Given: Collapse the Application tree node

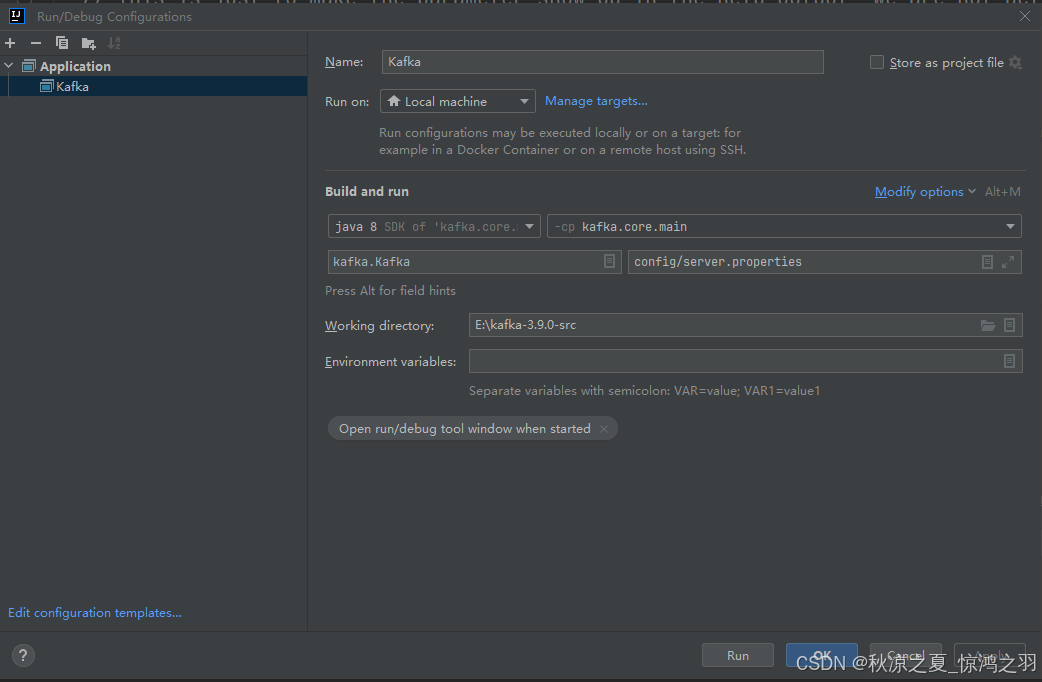Looking at the screenshot, I should click(x=10, y=66).
